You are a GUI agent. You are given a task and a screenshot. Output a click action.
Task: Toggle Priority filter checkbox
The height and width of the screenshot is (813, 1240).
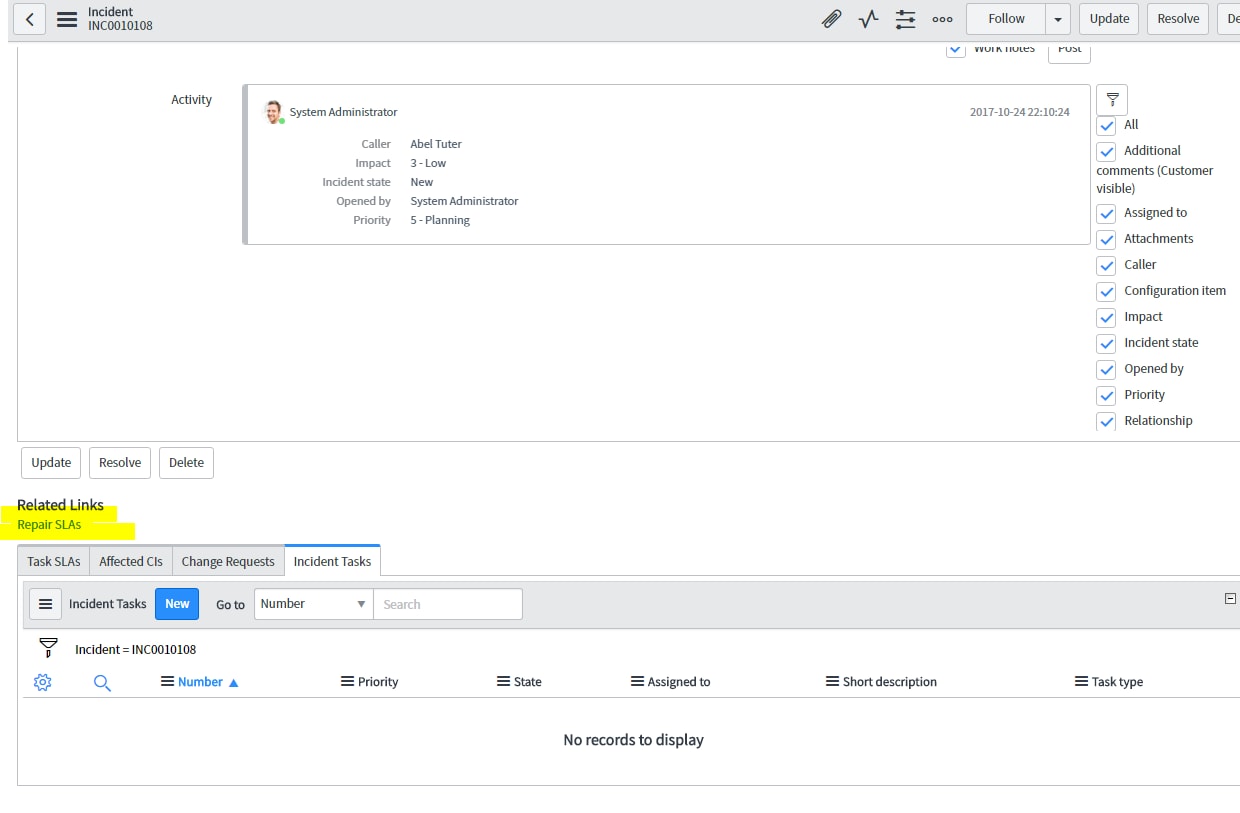point(1106,396)
